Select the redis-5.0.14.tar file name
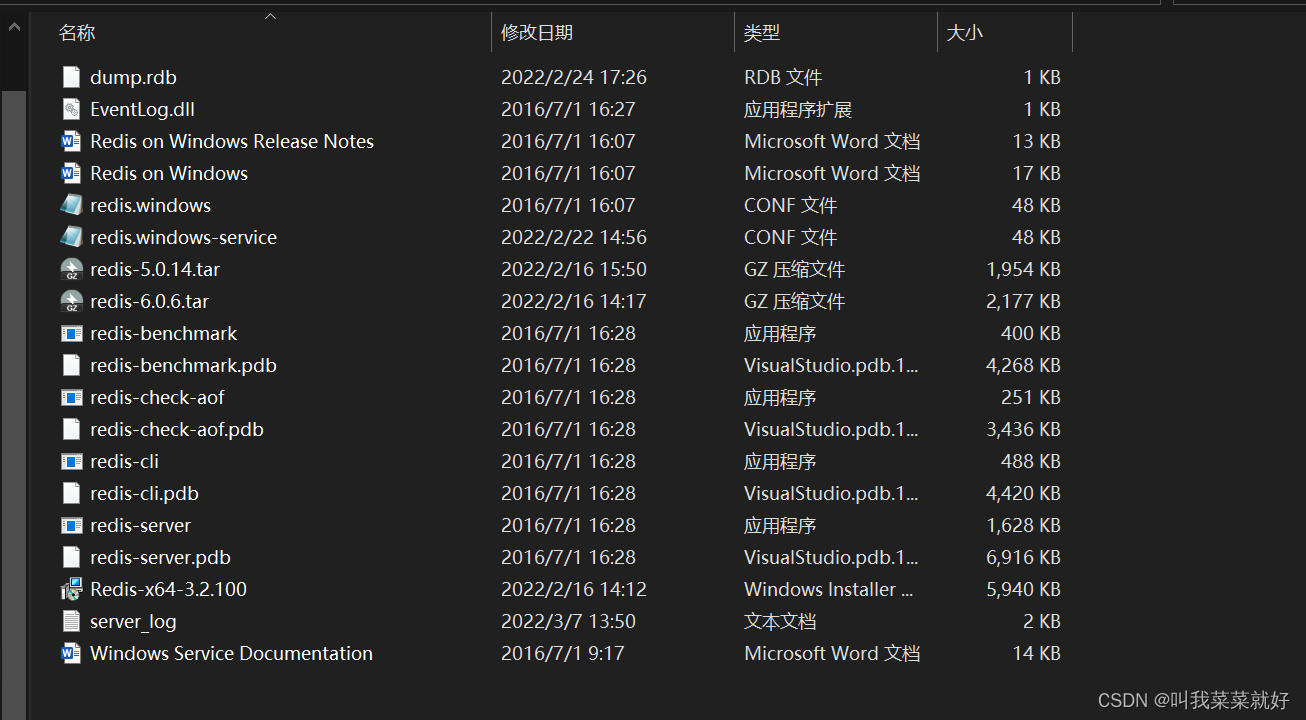 (x=155, y=269)
